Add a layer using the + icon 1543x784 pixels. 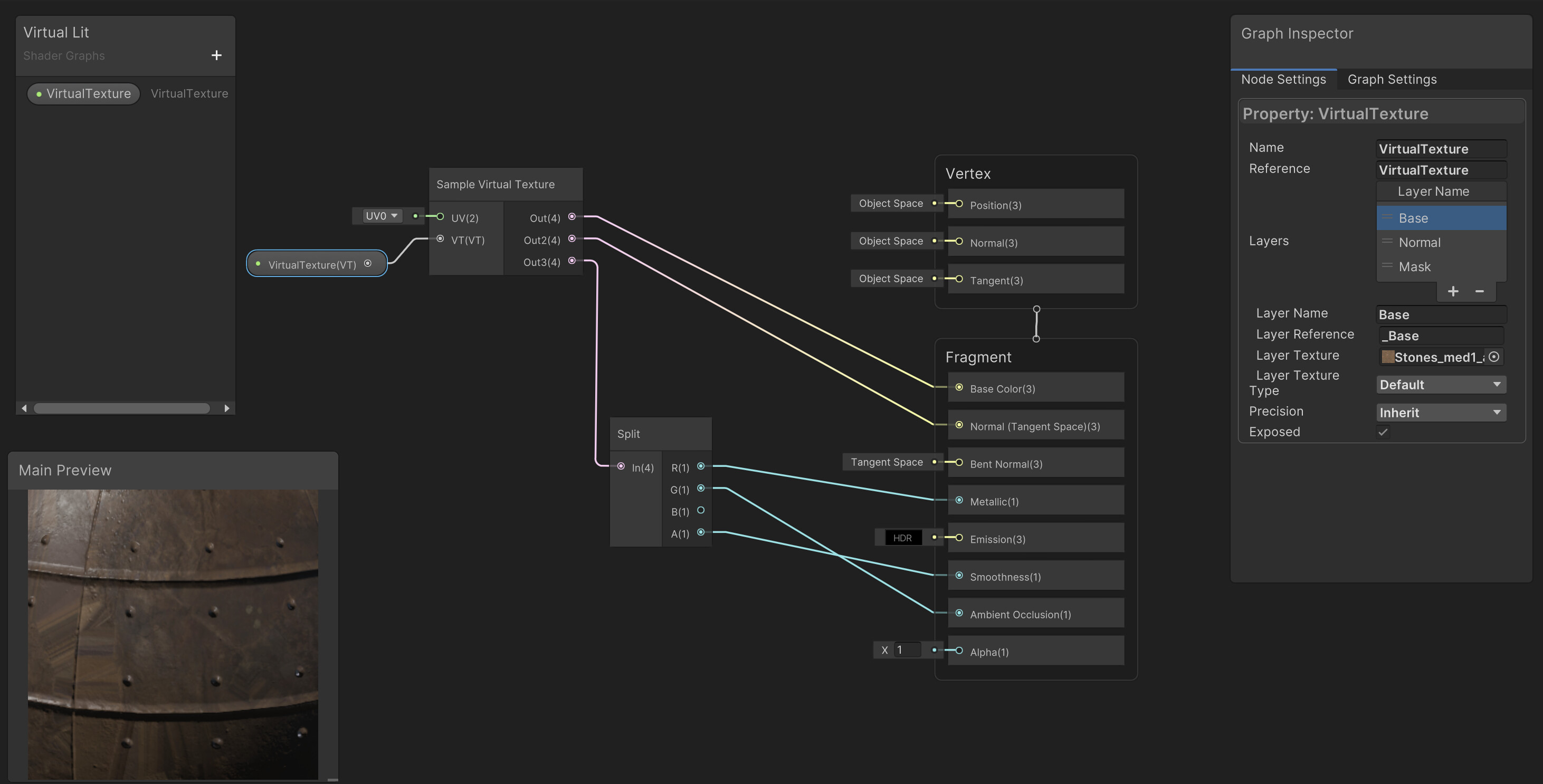(x=1453, y=291)
